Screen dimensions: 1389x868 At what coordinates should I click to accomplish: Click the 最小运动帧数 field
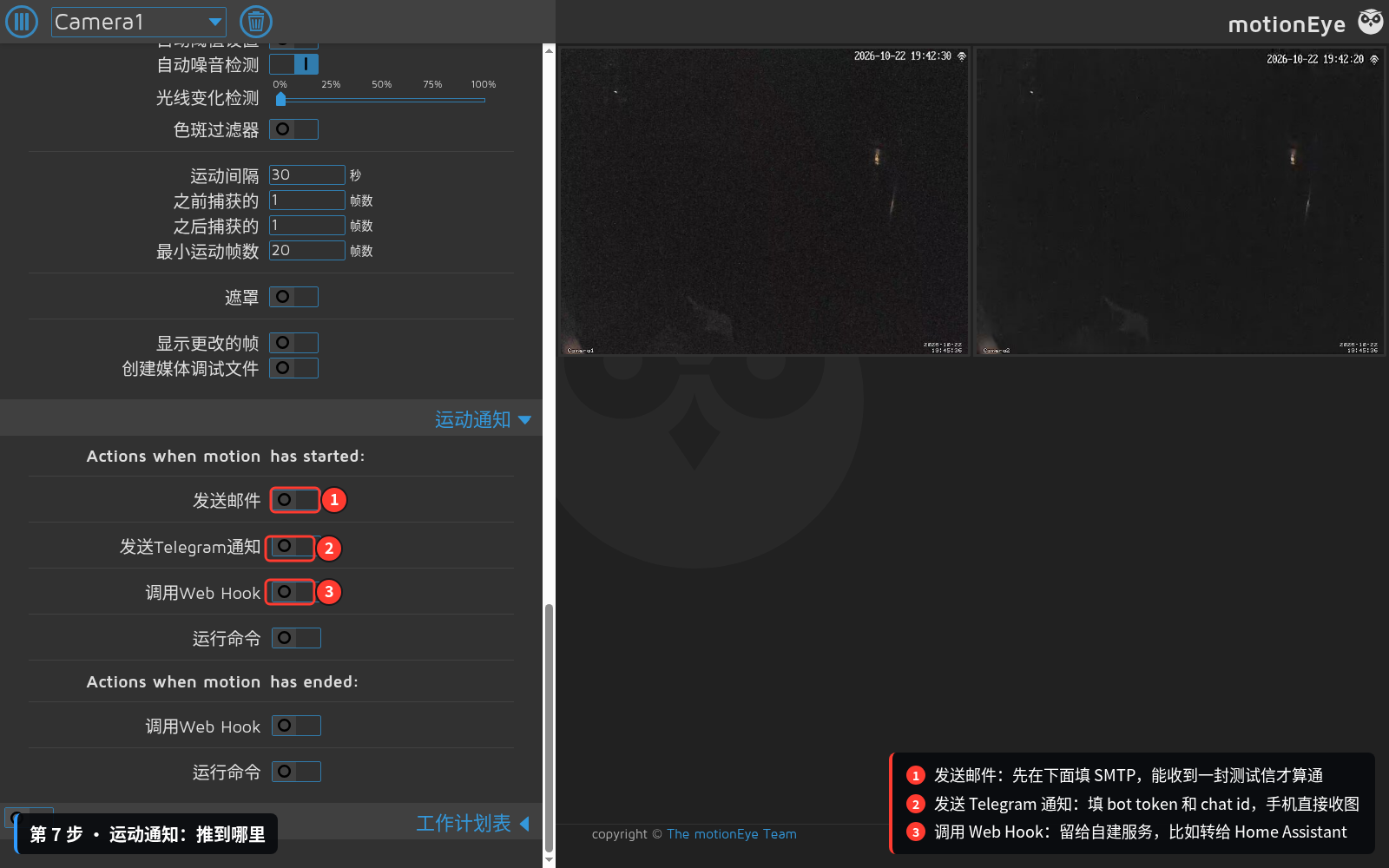[307, 250]
